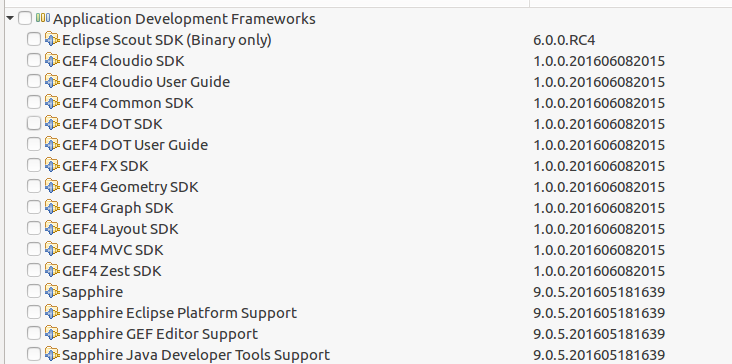This screenshot has height=364, width=732.
Task: Check the GEF4 Common SDK checkbox
Action: click(34, 102)
